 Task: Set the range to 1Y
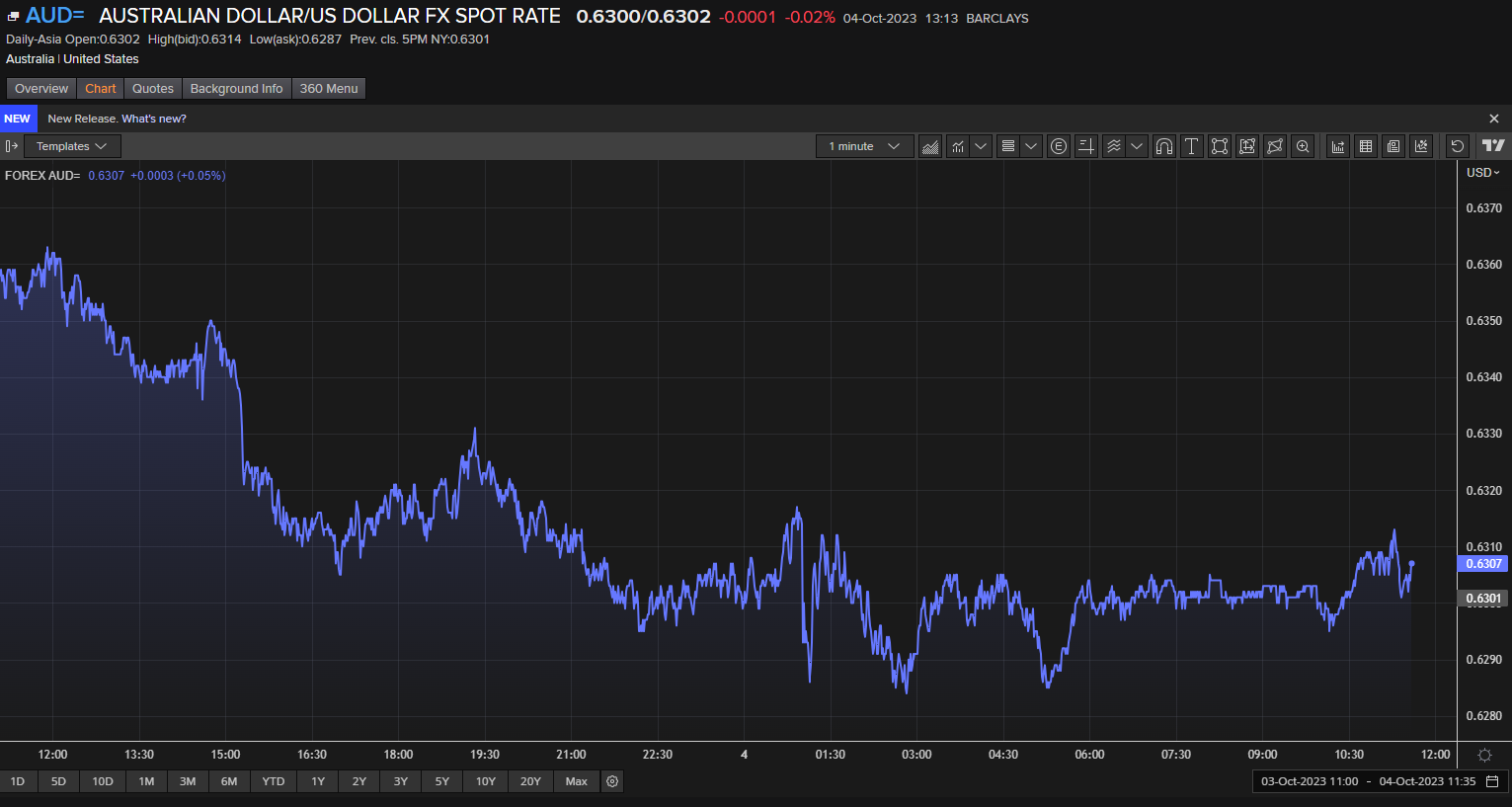[x=318, y=781]
